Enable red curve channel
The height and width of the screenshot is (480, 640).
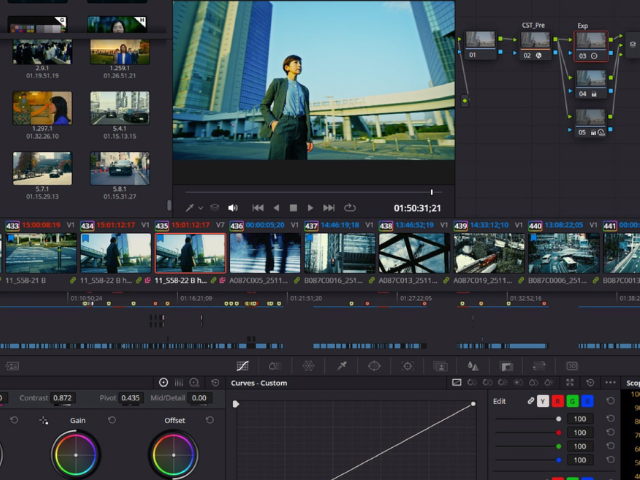click(x=558, y=401)
